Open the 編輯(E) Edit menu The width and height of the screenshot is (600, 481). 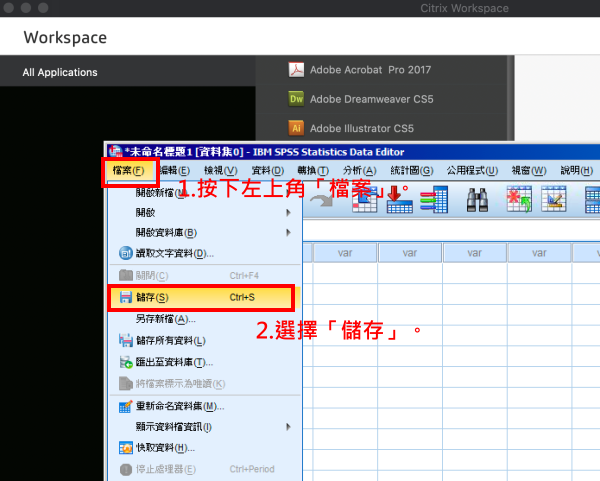coord(174,171)
